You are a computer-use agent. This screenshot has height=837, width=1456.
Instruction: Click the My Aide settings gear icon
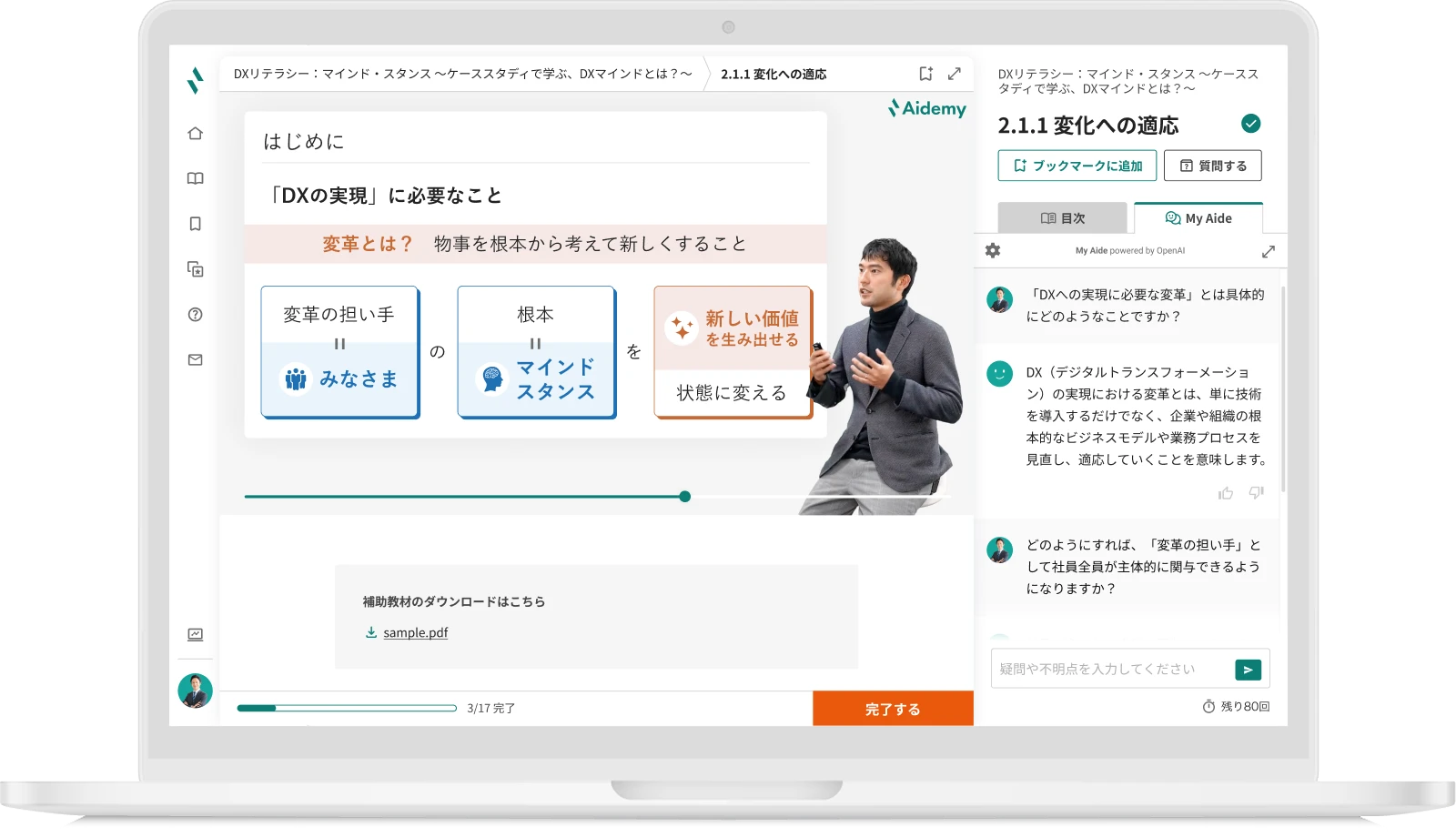pos(993,250)
